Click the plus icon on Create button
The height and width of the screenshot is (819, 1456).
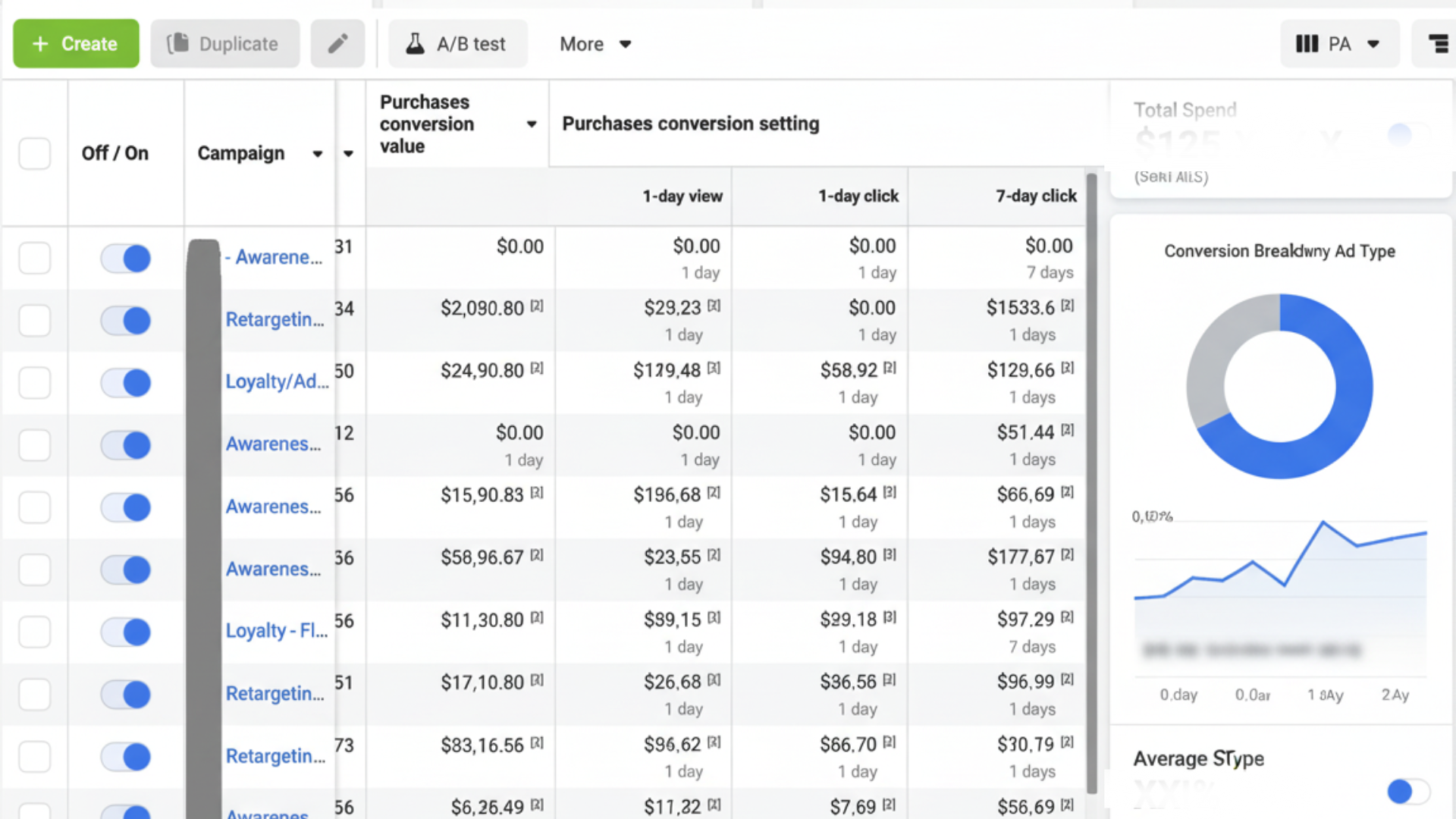click(x=41, y=44)
